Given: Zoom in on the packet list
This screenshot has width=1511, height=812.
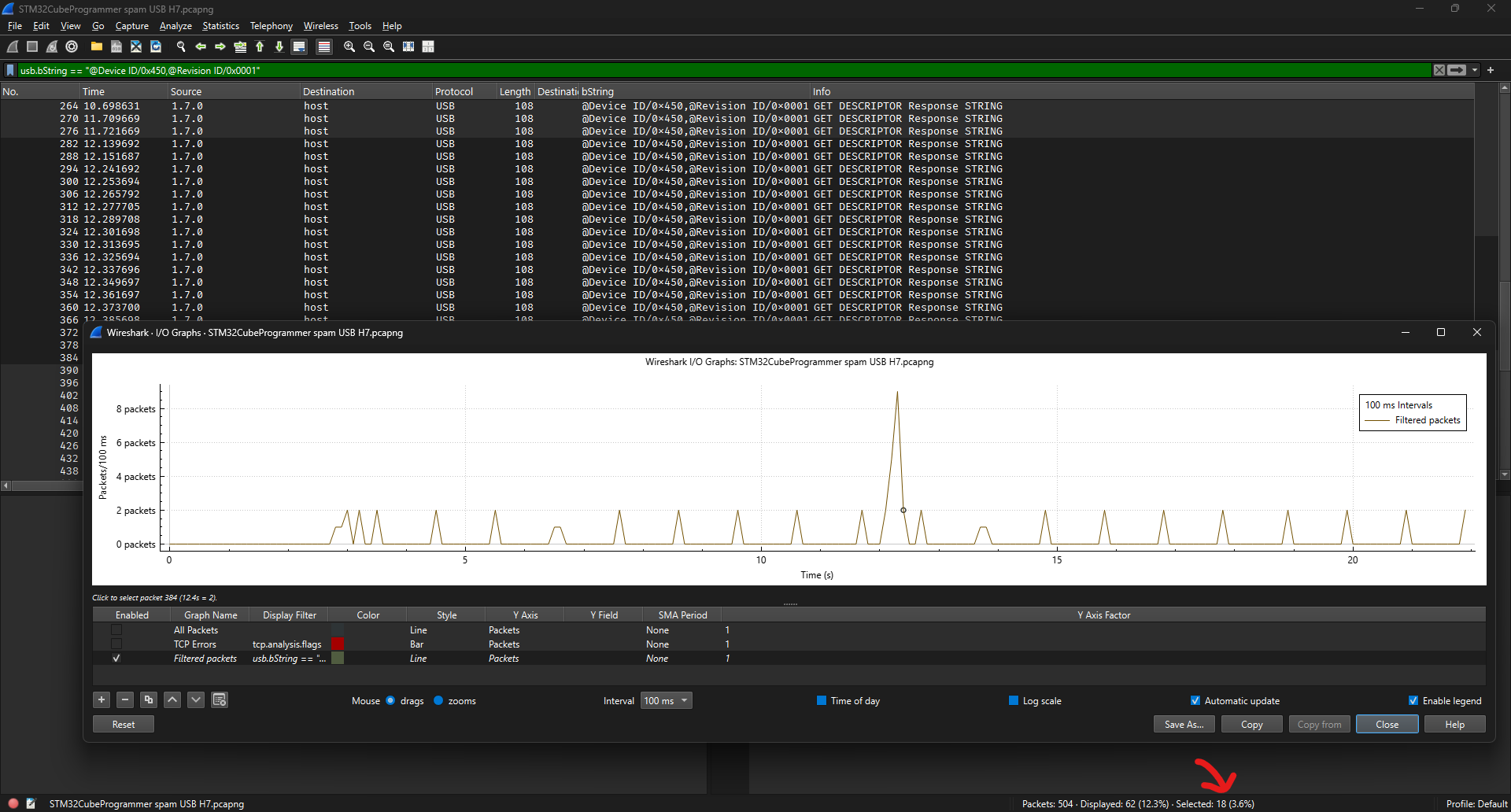Looking at the screenshot, I should pos(349,46).
